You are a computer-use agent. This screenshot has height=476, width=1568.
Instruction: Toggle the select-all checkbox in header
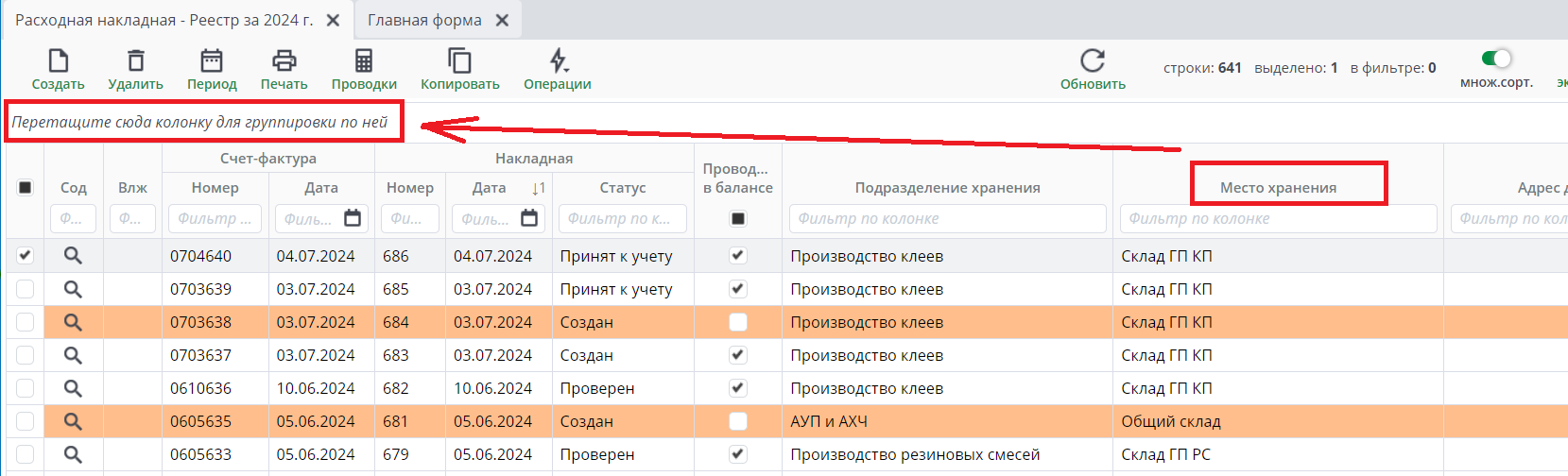(26, 187)
